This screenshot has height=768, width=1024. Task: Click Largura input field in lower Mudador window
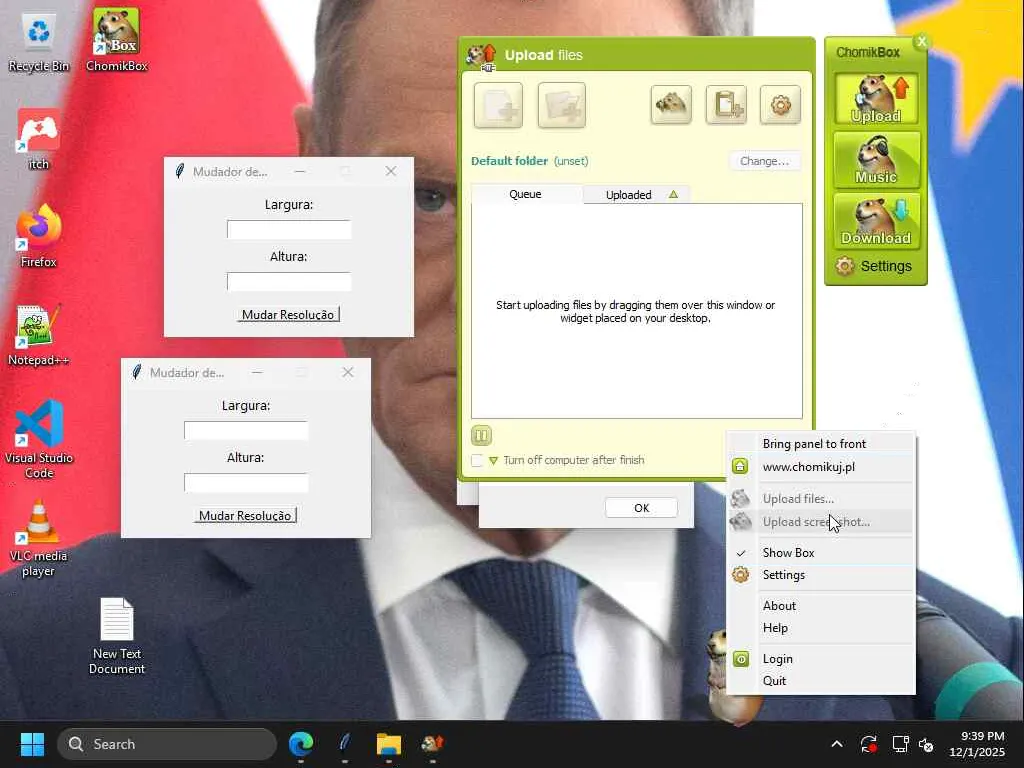pos(246,430)
